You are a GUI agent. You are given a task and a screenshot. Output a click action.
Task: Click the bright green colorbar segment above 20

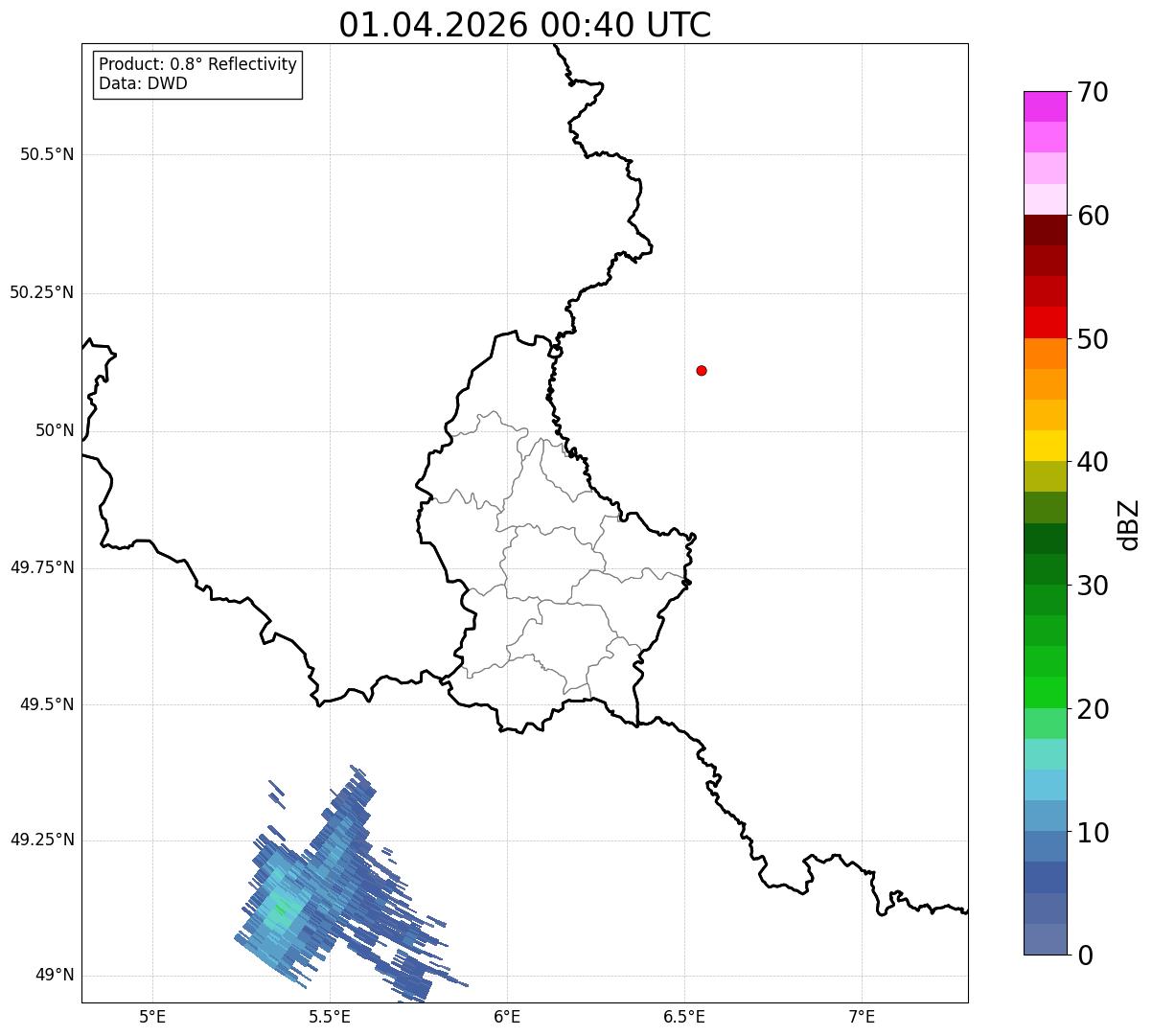coord(1045,692)
